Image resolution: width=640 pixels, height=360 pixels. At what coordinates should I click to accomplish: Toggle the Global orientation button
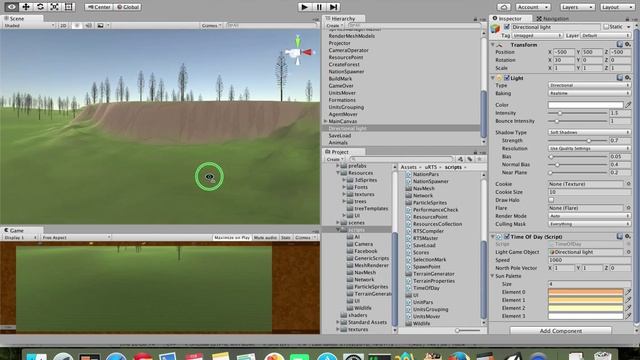[128, 7]
